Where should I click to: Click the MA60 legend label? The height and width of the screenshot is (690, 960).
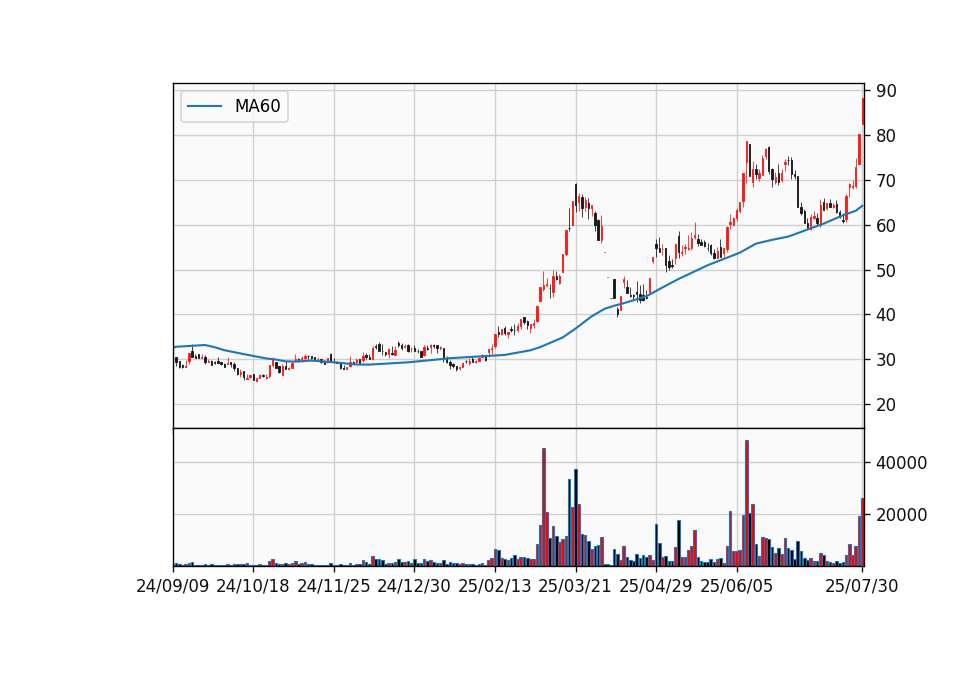pyautogui.click(x=257, y=107)
